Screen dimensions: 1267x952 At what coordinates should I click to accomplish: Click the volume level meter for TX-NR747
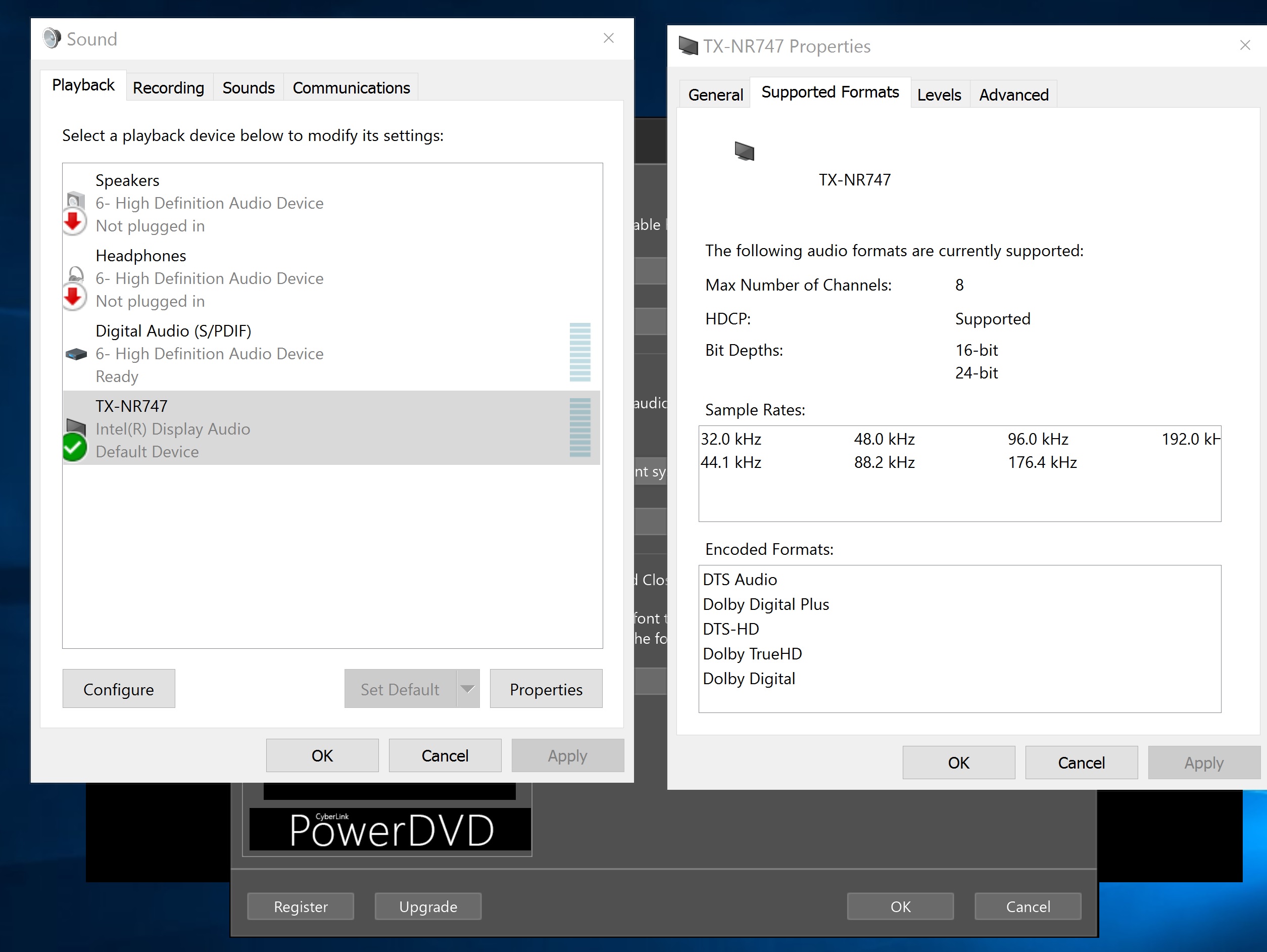point(579,428)
